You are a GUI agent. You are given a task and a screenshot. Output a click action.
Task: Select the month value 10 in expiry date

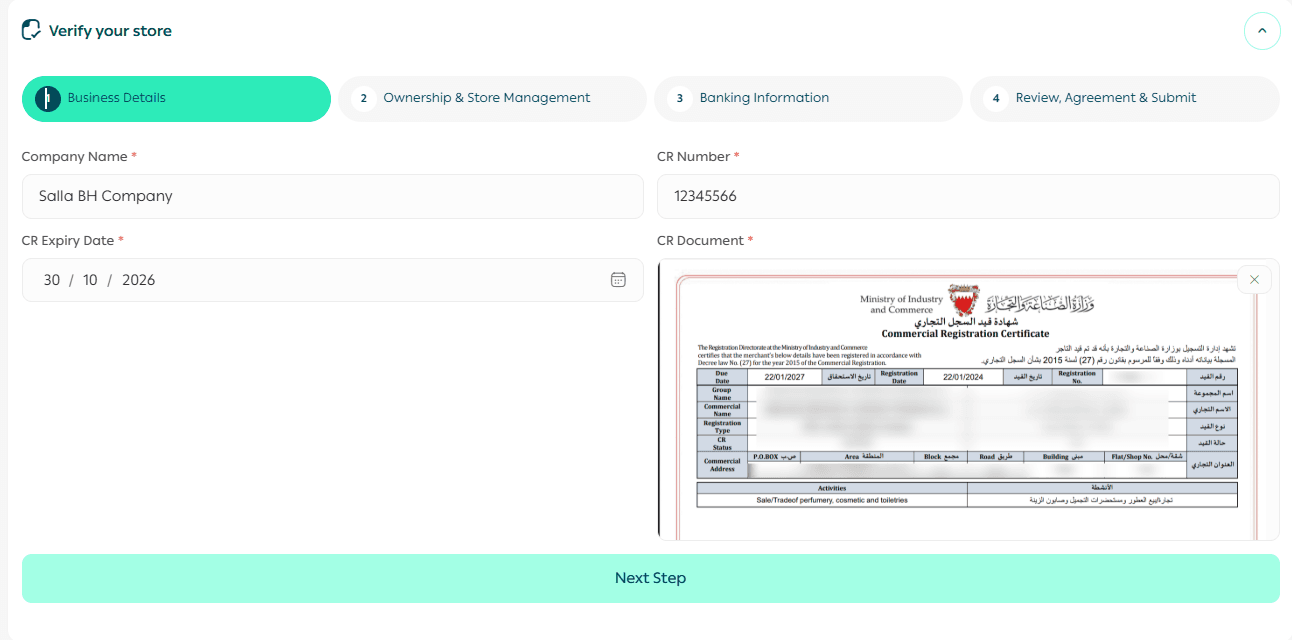click(90, 280)
